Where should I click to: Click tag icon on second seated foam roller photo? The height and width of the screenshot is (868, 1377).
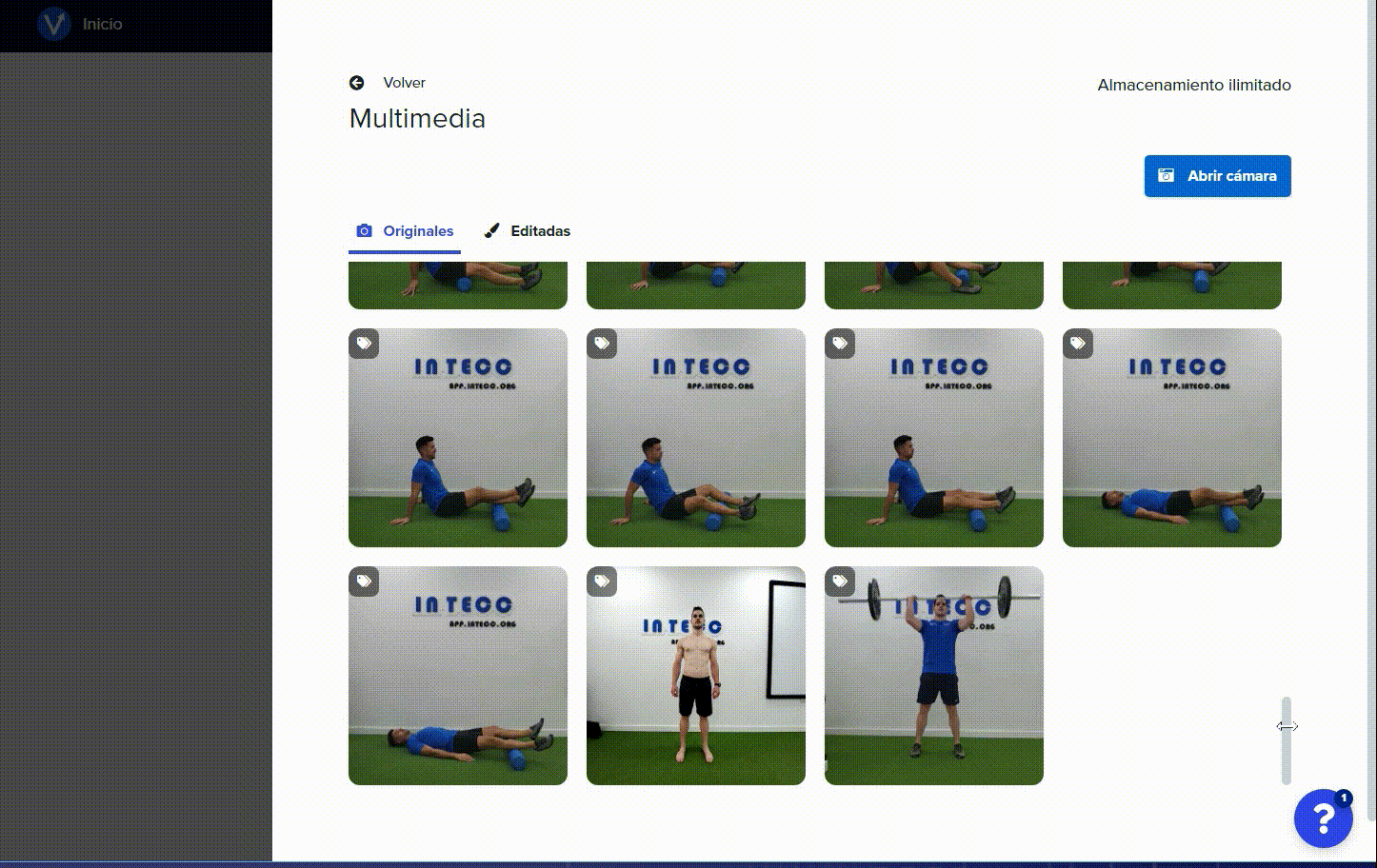(x=602, y=344)
